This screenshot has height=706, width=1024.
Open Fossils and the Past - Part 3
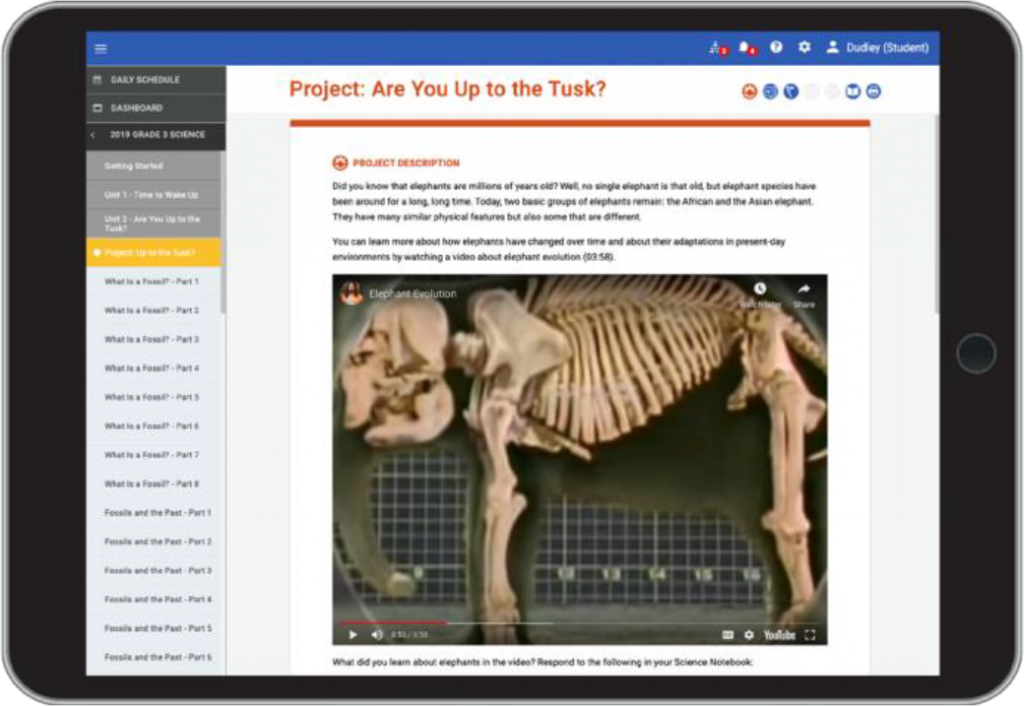pos(158,571)
